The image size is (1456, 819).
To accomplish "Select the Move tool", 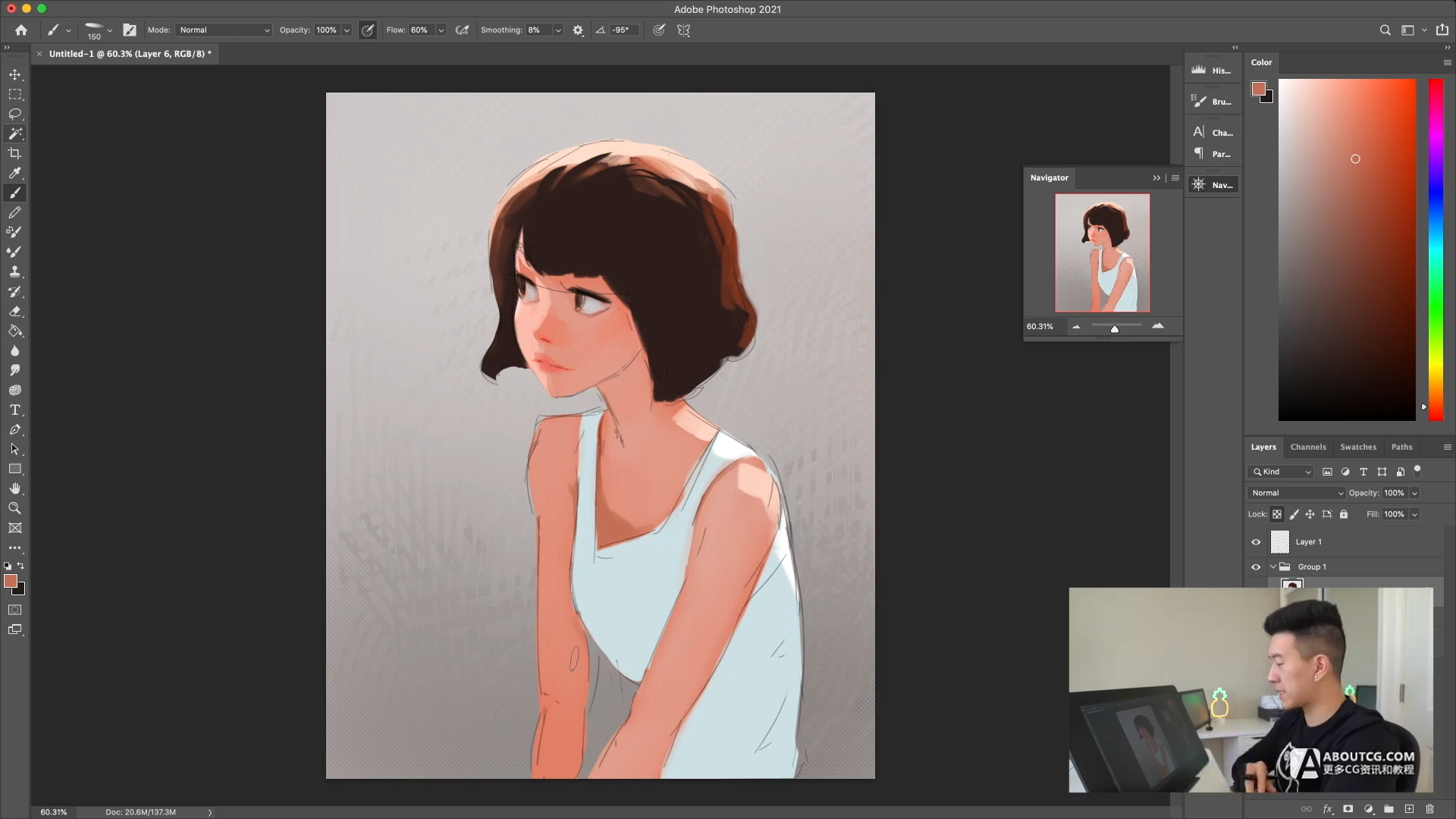I will [x=14, y=74].
